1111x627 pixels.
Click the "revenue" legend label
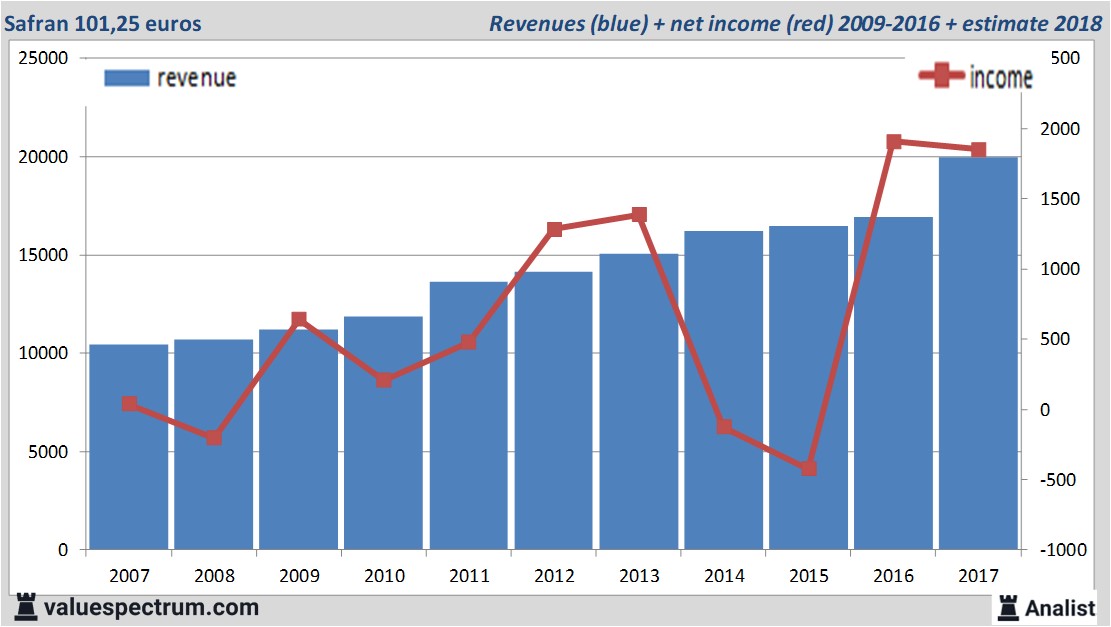pyautogui.click(x=196, y=78)
